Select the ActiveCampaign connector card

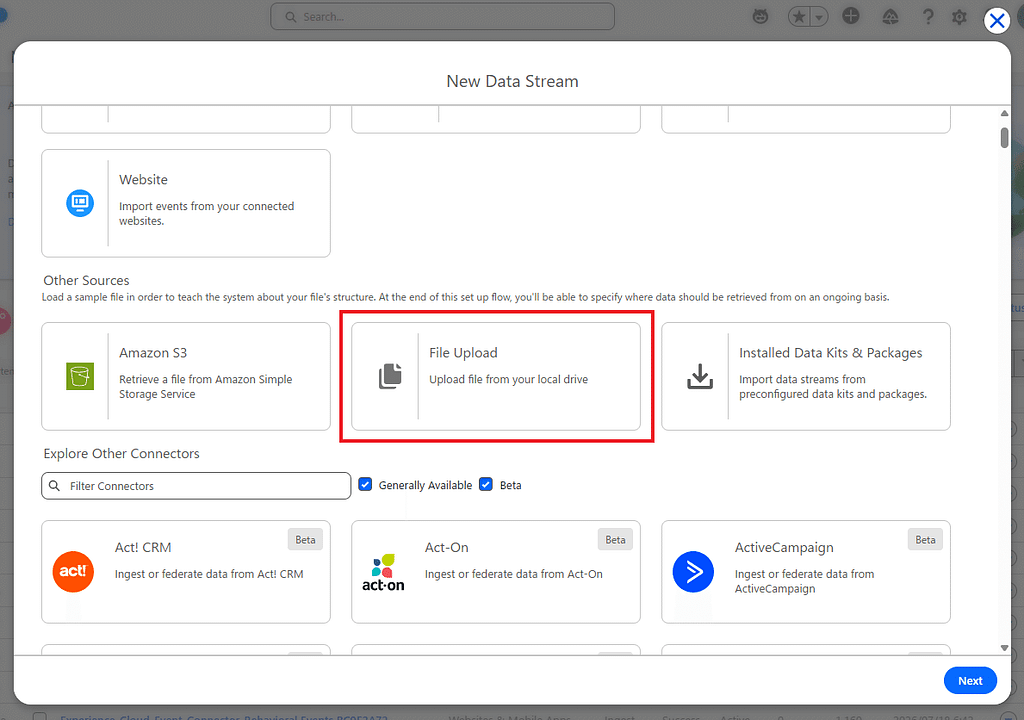pyautogui.click(x=806, y=572)
